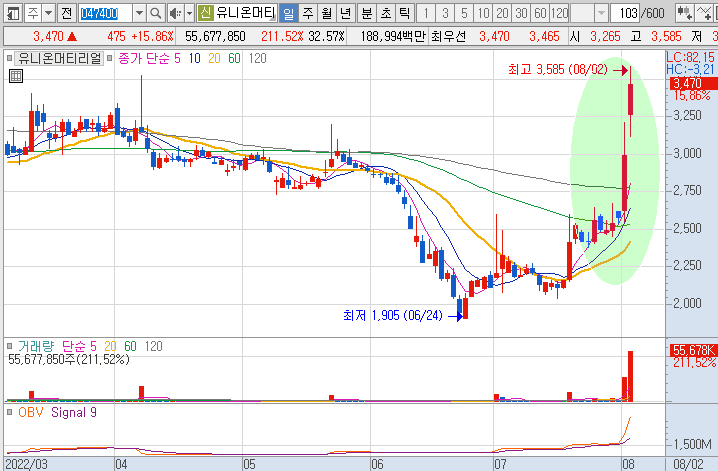Image resolution: width=718 pixels, height=471 pixels.
Task: Switch to 초 second chart period
Action: [386, 13]
